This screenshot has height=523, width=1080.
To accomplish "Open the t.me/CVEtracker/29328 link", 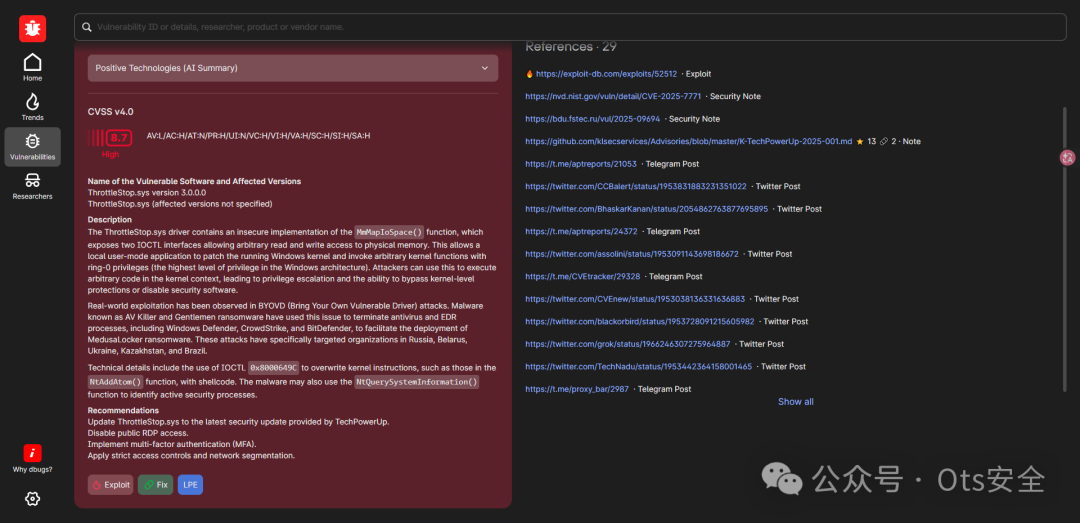I will pyautogui.click(x=583, y=276).
